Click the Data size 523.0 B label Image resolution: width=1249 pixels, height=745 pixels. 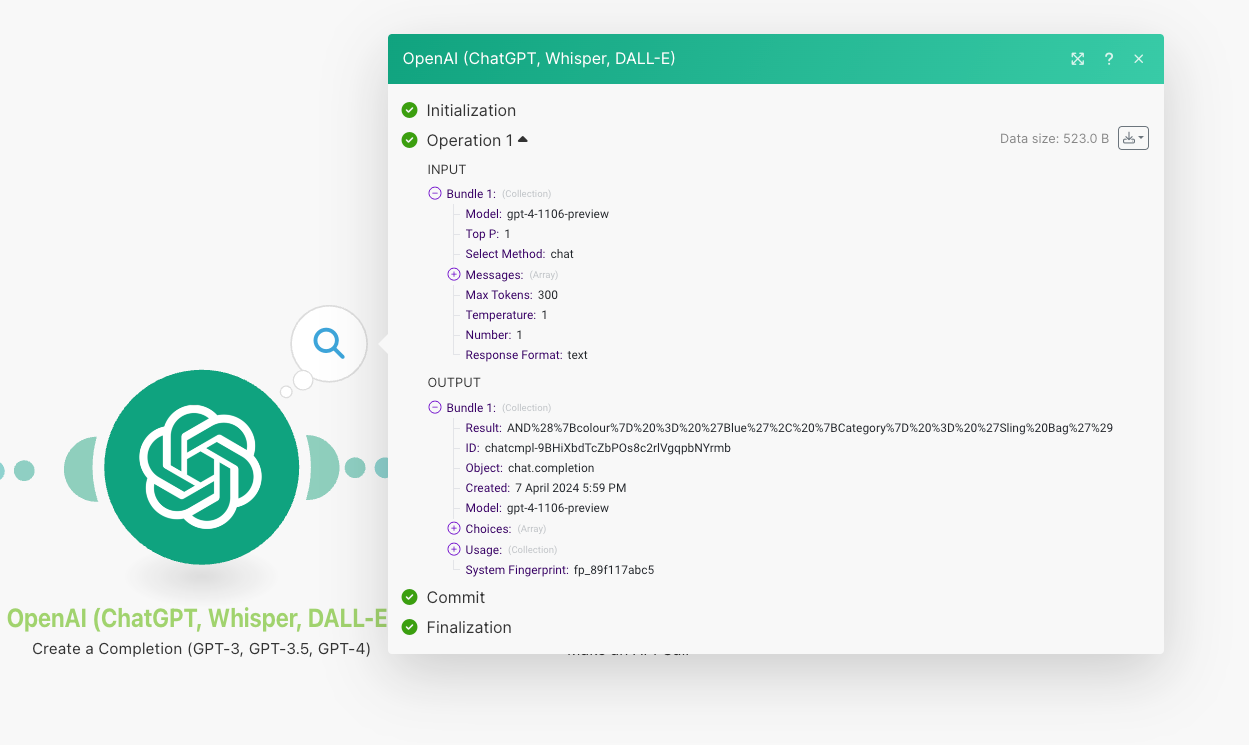click(x=1054, y=139)
